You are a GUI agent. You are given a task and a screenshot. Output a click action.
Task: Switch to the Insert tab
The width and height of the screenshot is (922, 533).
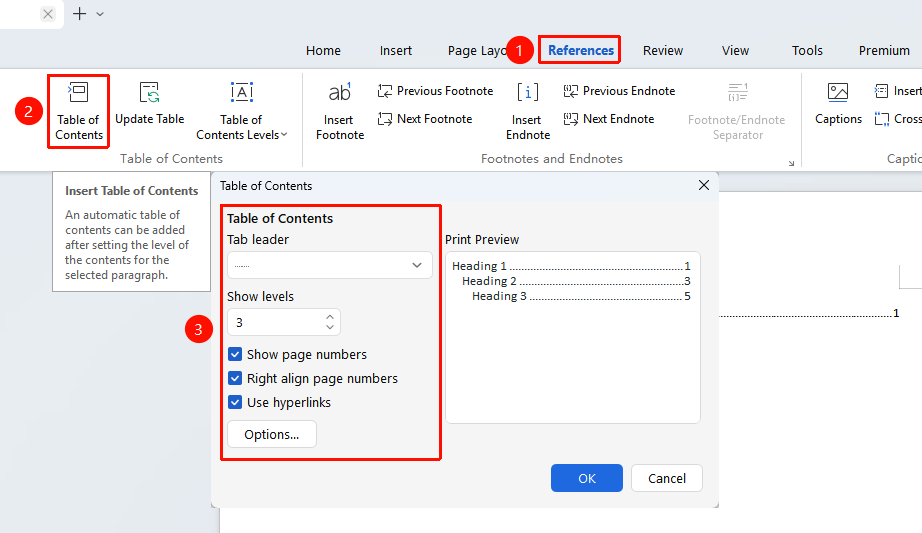pyautogui.click(x=396, y=51)
